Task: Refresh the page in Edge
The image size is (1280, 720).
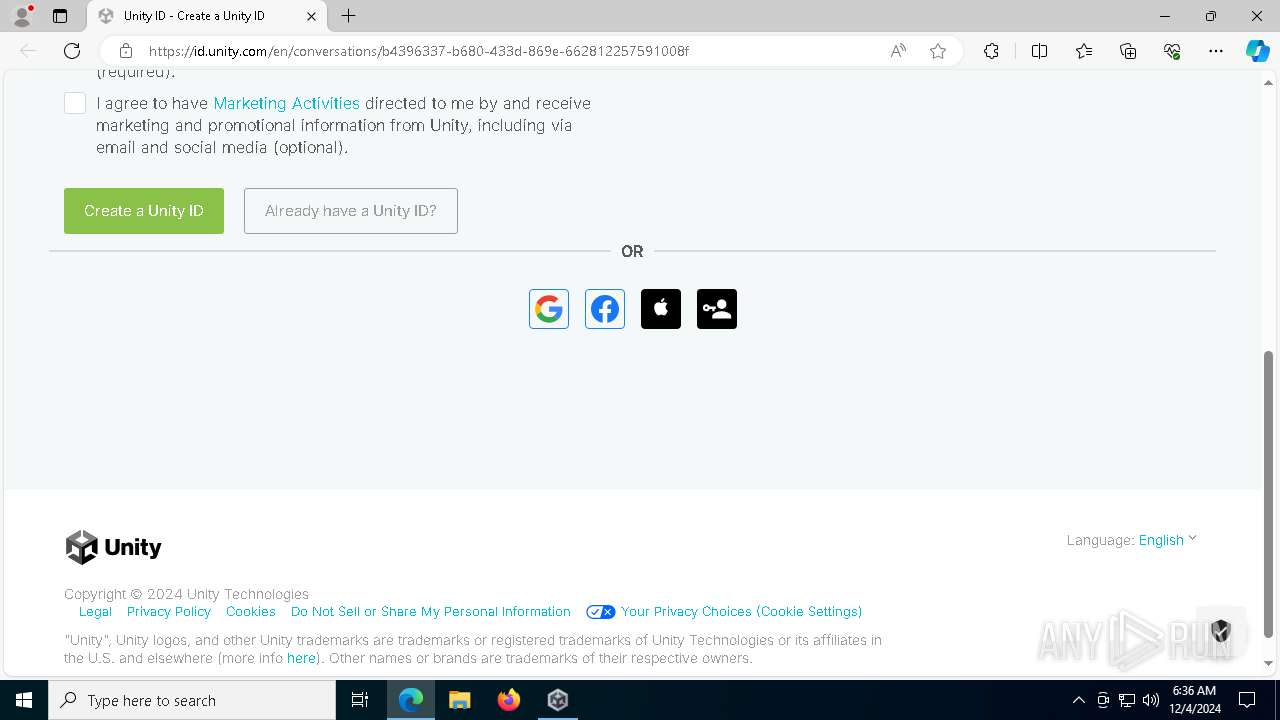Action: [72, 51]
